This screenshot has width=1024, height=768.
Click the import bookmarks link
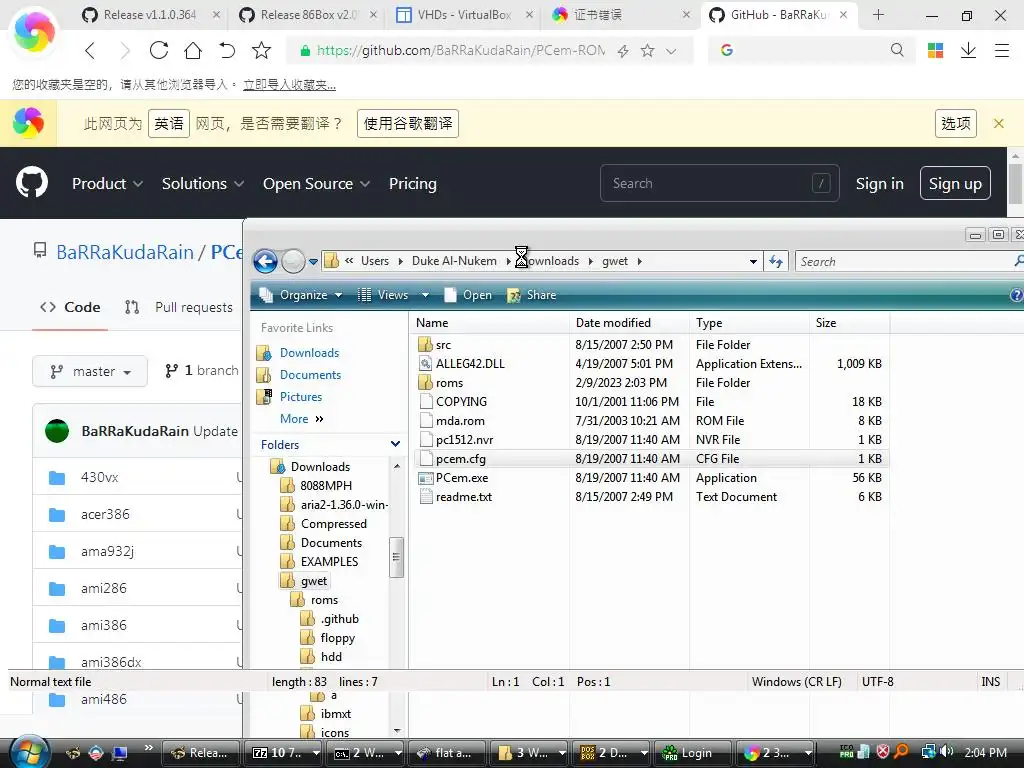coord(289,84)
